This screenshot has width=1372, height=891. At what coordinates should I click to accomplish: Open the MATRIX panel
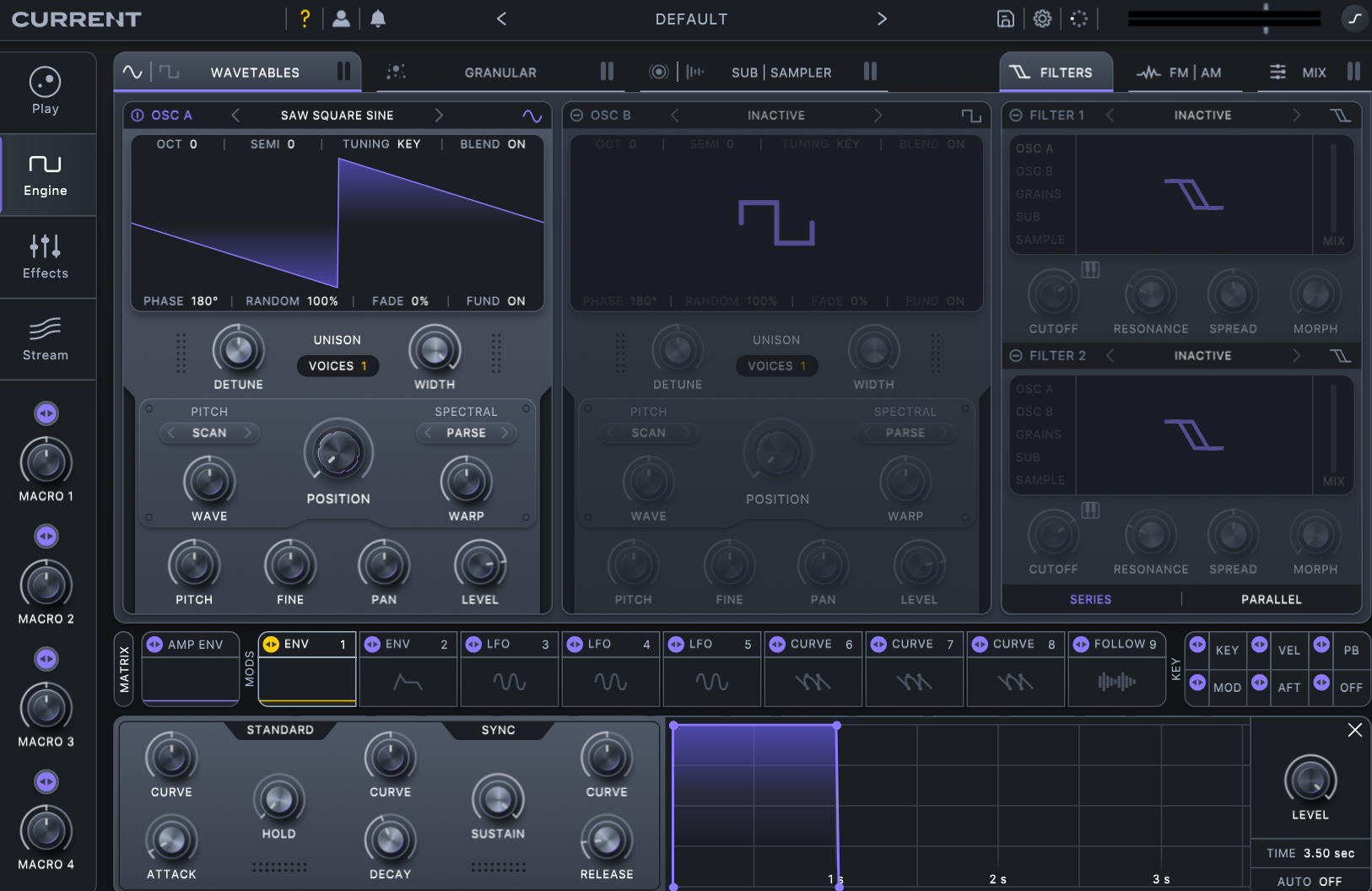124,668
